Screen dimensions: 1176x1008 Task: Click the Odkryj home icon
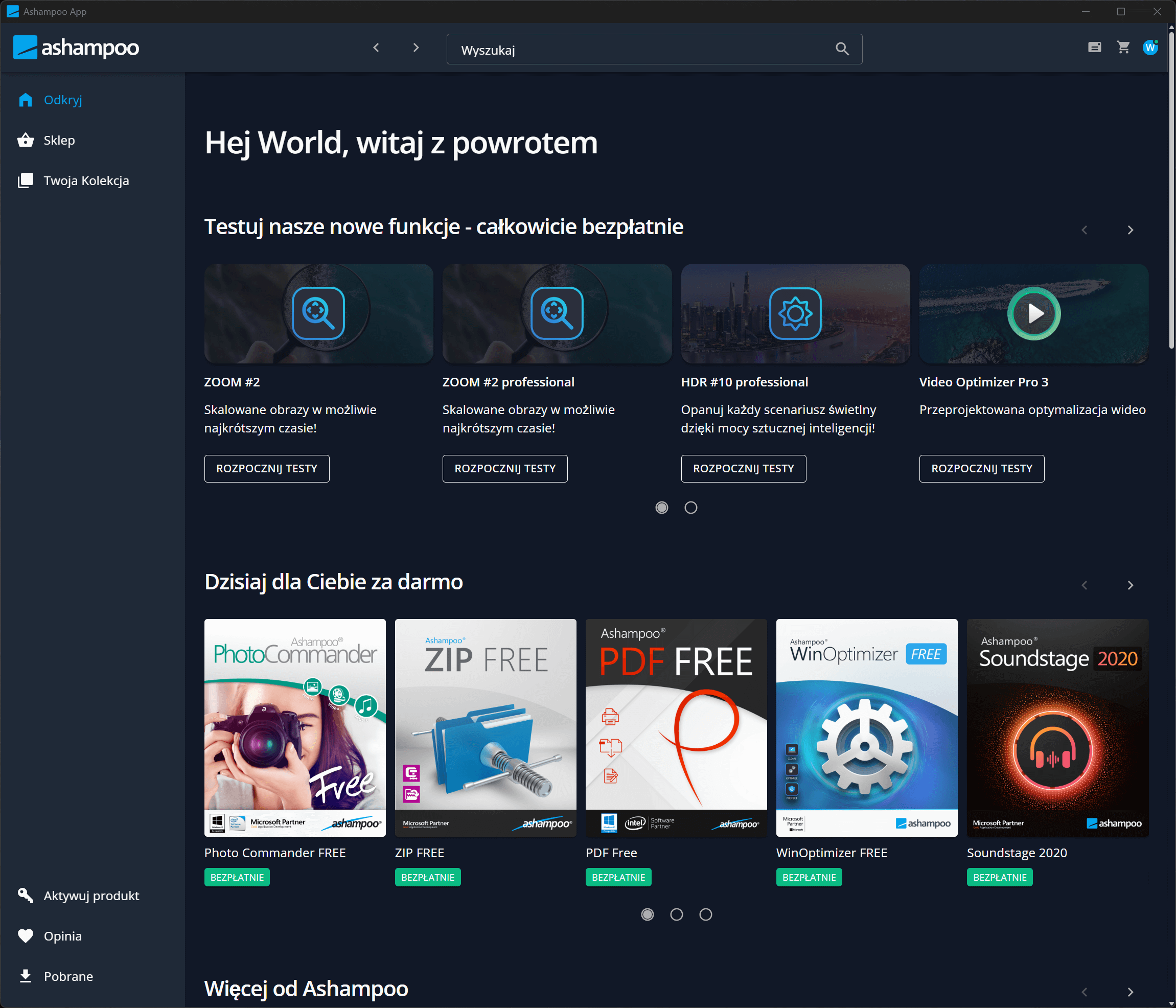pyautogui.click(x=26, y=100)
